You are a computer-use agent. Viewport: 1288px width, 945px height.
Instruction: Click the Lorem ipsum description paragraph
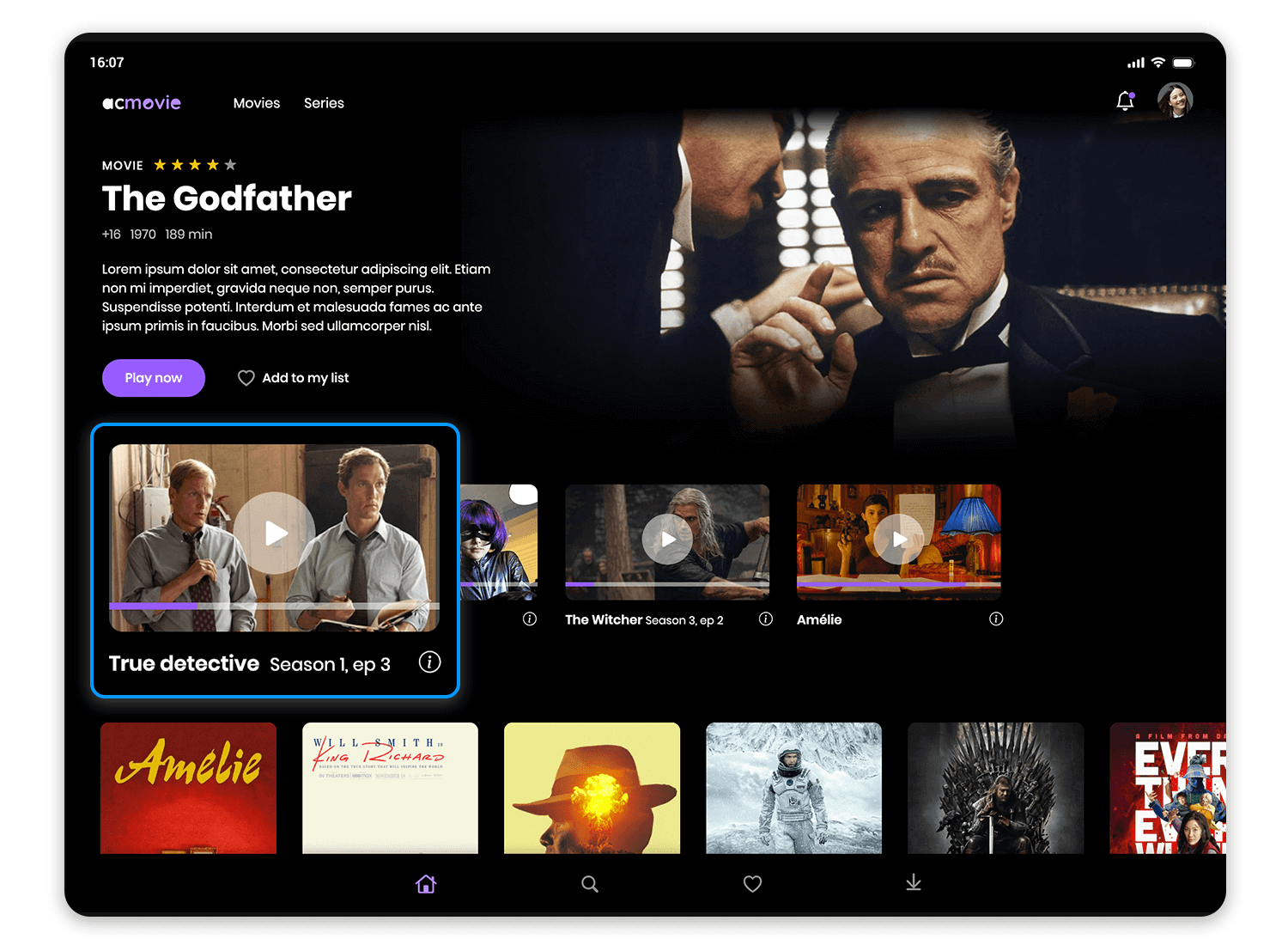(296, 297)
